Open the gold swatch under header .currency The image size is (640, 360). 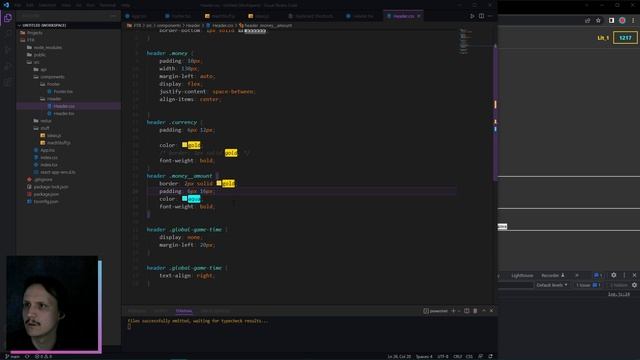click(184, 145)
